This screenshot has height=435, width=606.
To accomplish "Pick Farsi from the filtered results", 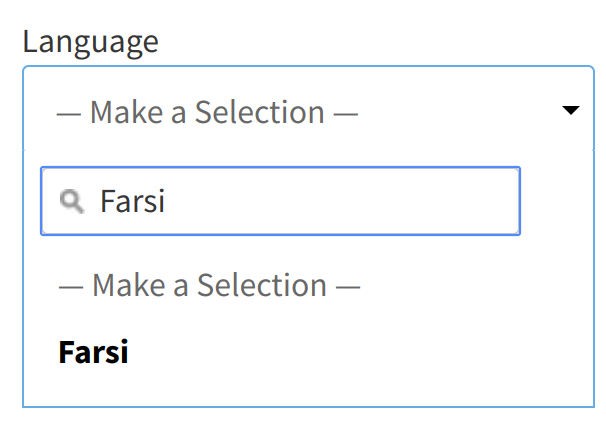I will 94,352.
